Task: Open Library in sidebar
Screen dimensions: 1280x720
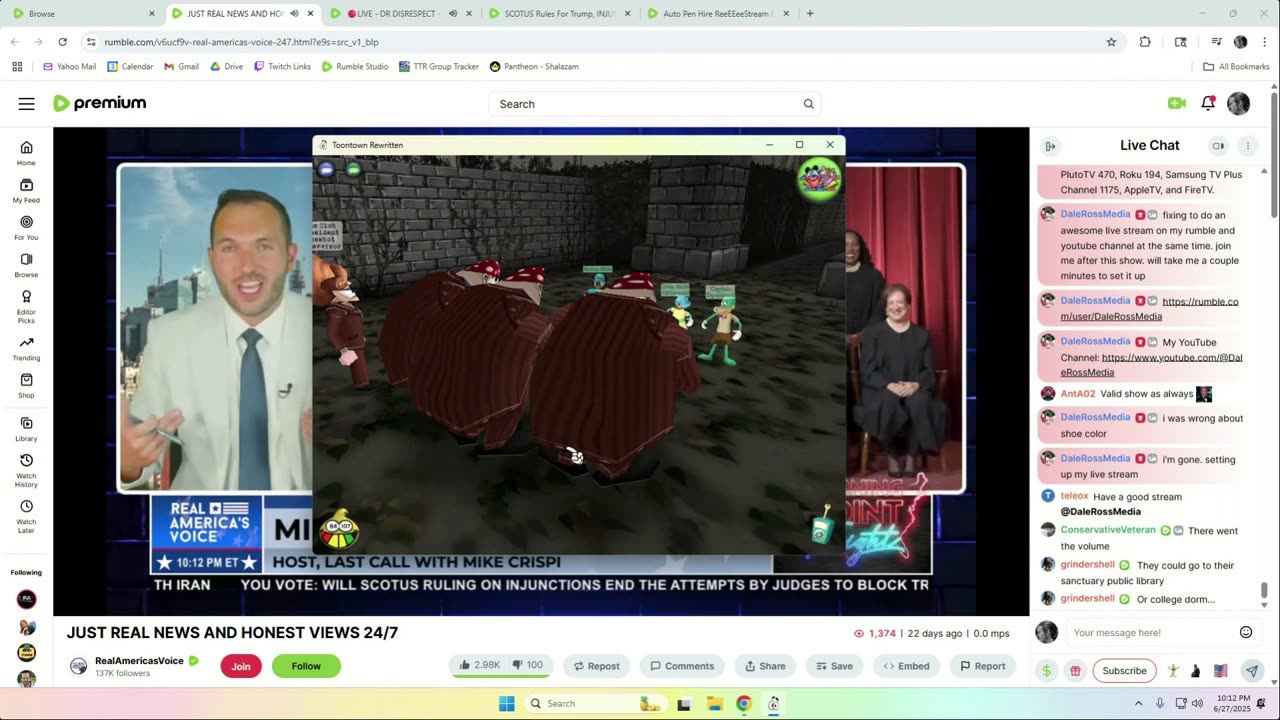Action: coord(26,428)
